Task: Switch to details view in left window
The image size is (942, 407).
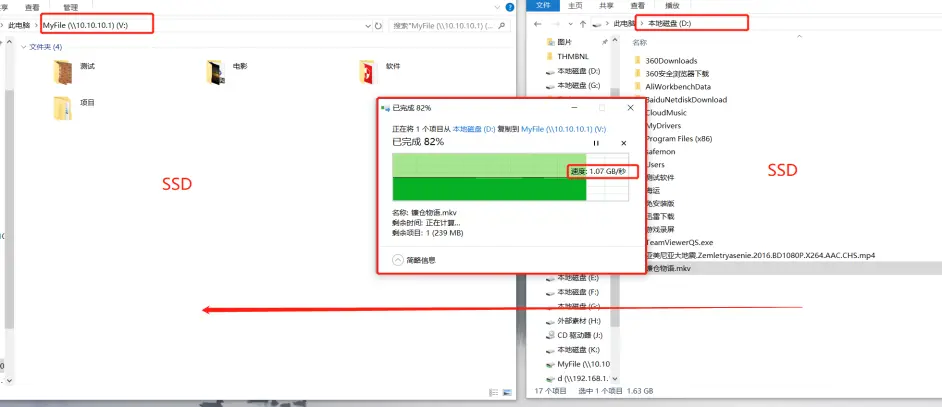Action: [x=493, y=394]
